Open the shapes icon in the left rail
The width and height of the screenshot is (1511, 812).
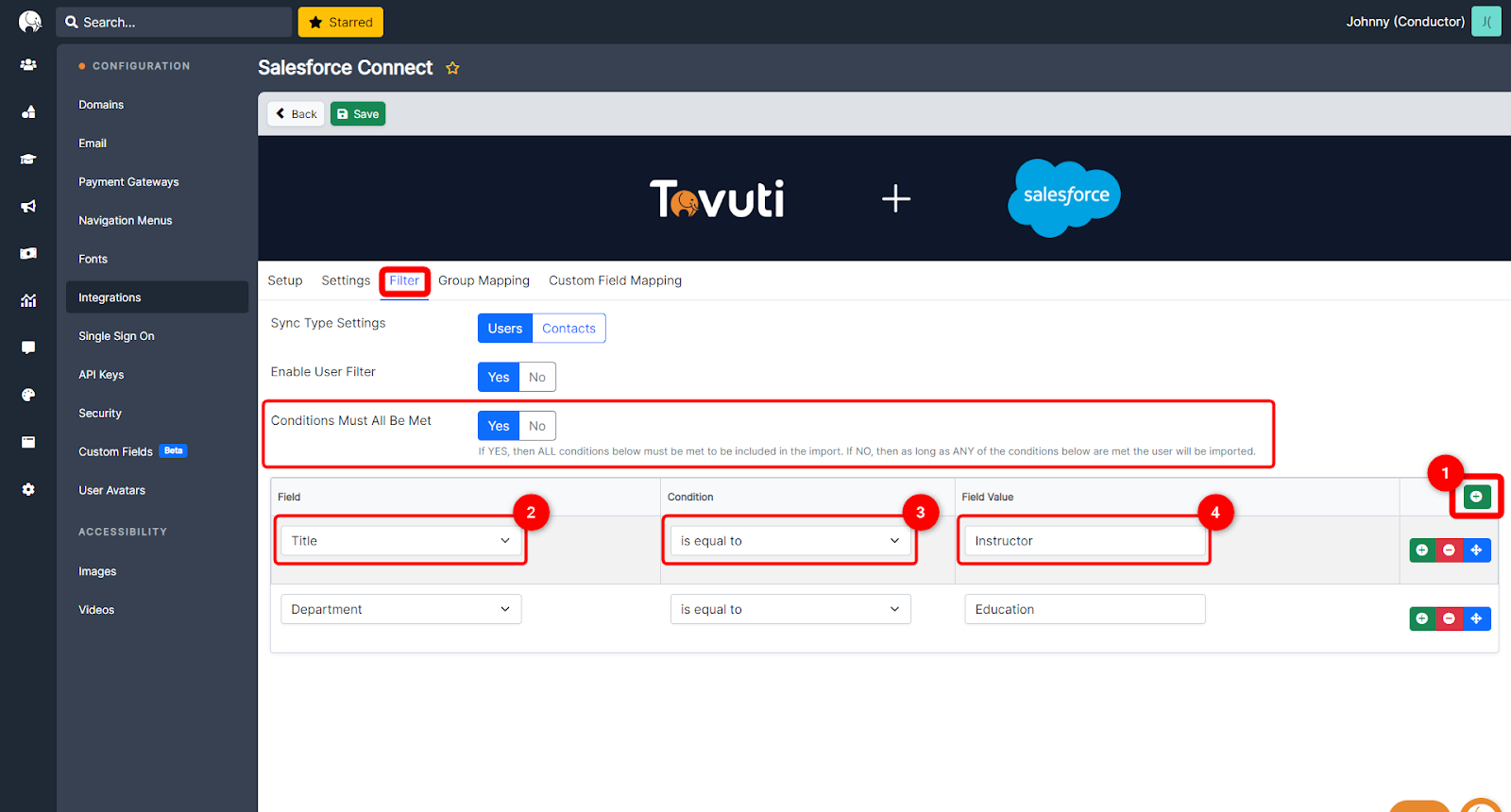28,112
